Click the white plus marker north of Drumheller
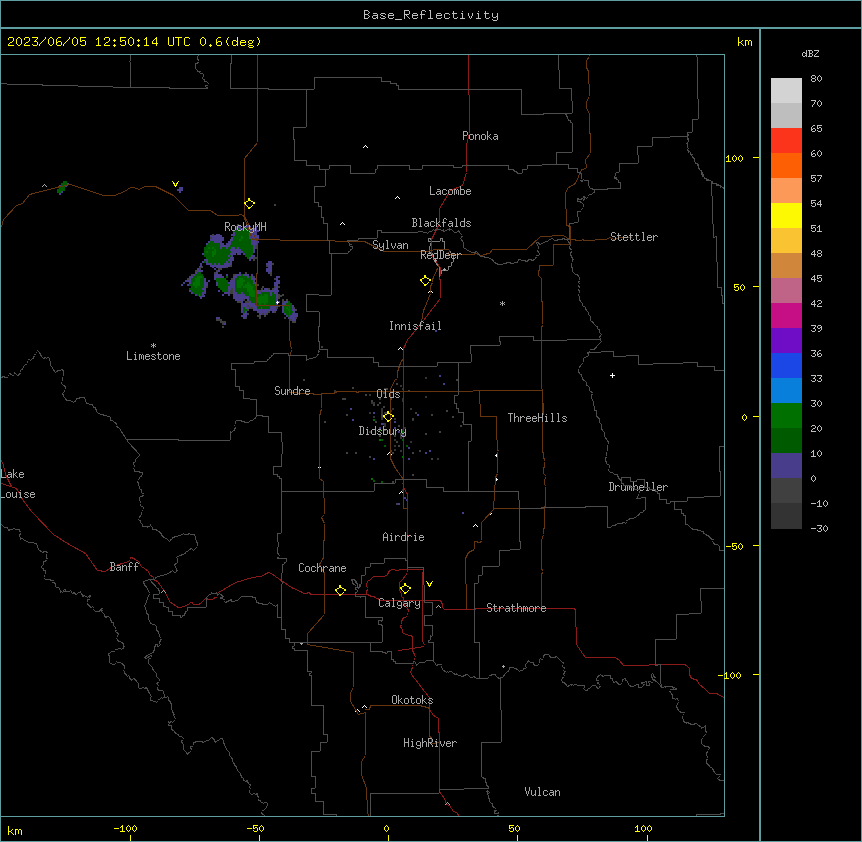The image size is (862, 842). 612,375
